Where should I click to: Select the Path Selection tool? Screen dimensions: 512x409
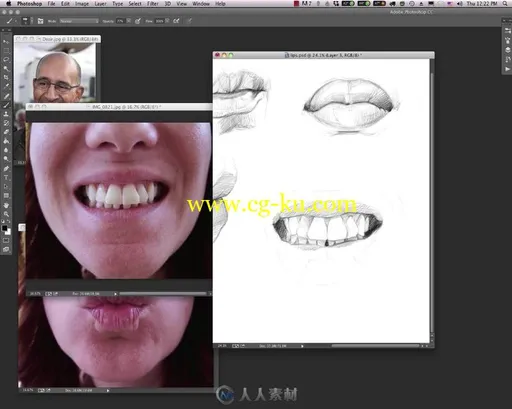[6, 187]
